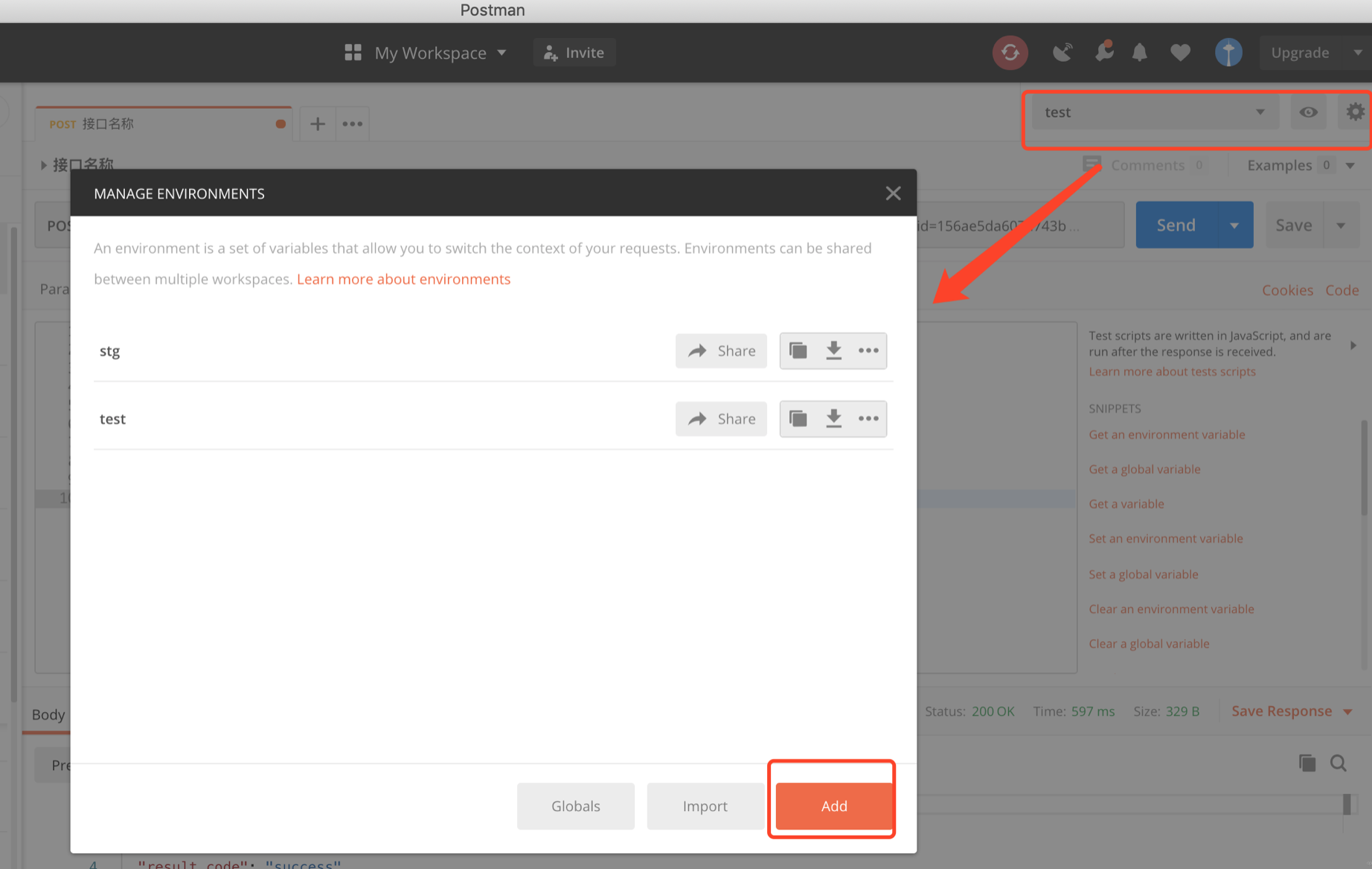
Task: Click the snippets panel scrollbar
Action: point(1364,468)
